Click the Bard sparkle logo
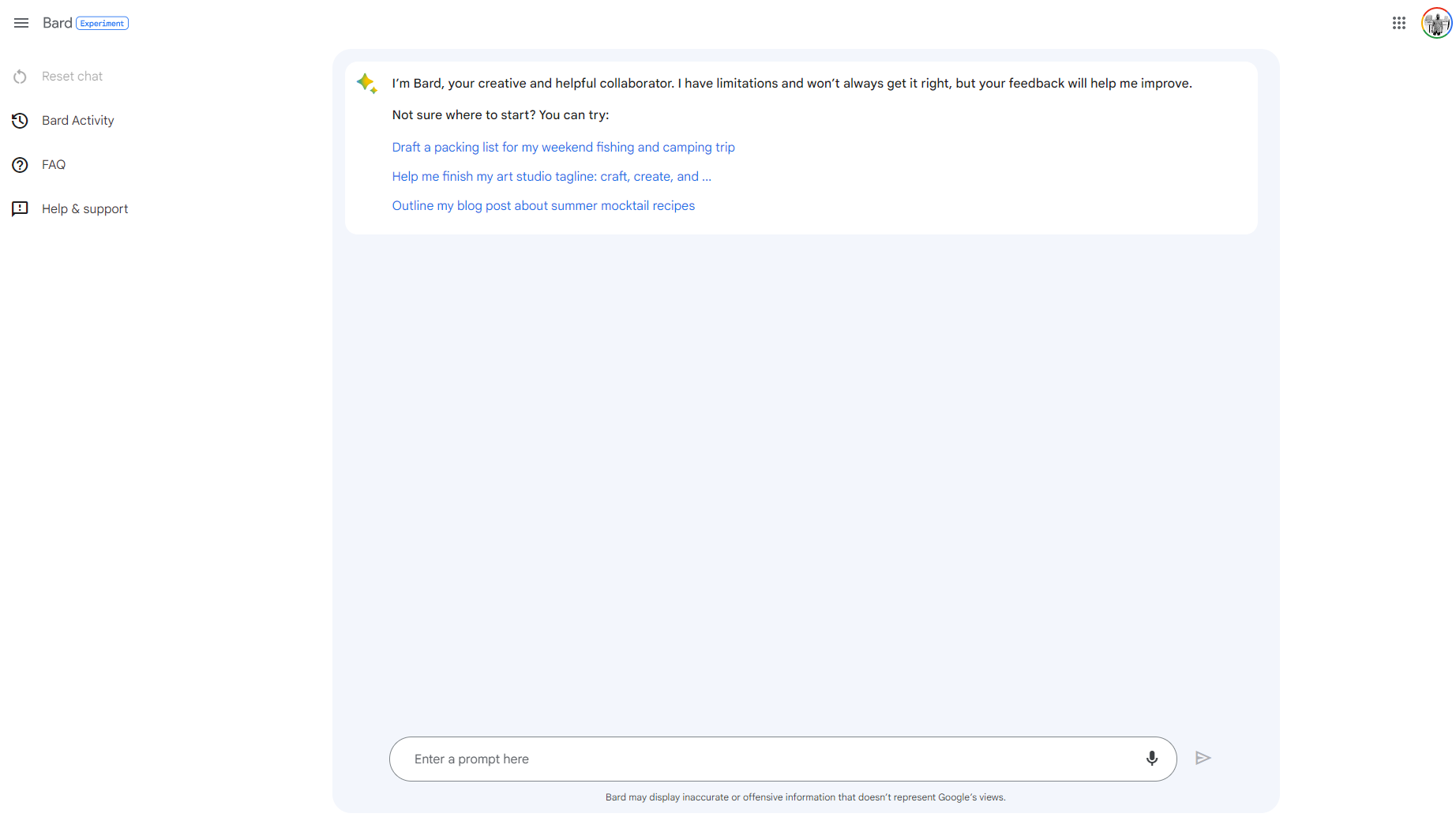 [367, 83]
